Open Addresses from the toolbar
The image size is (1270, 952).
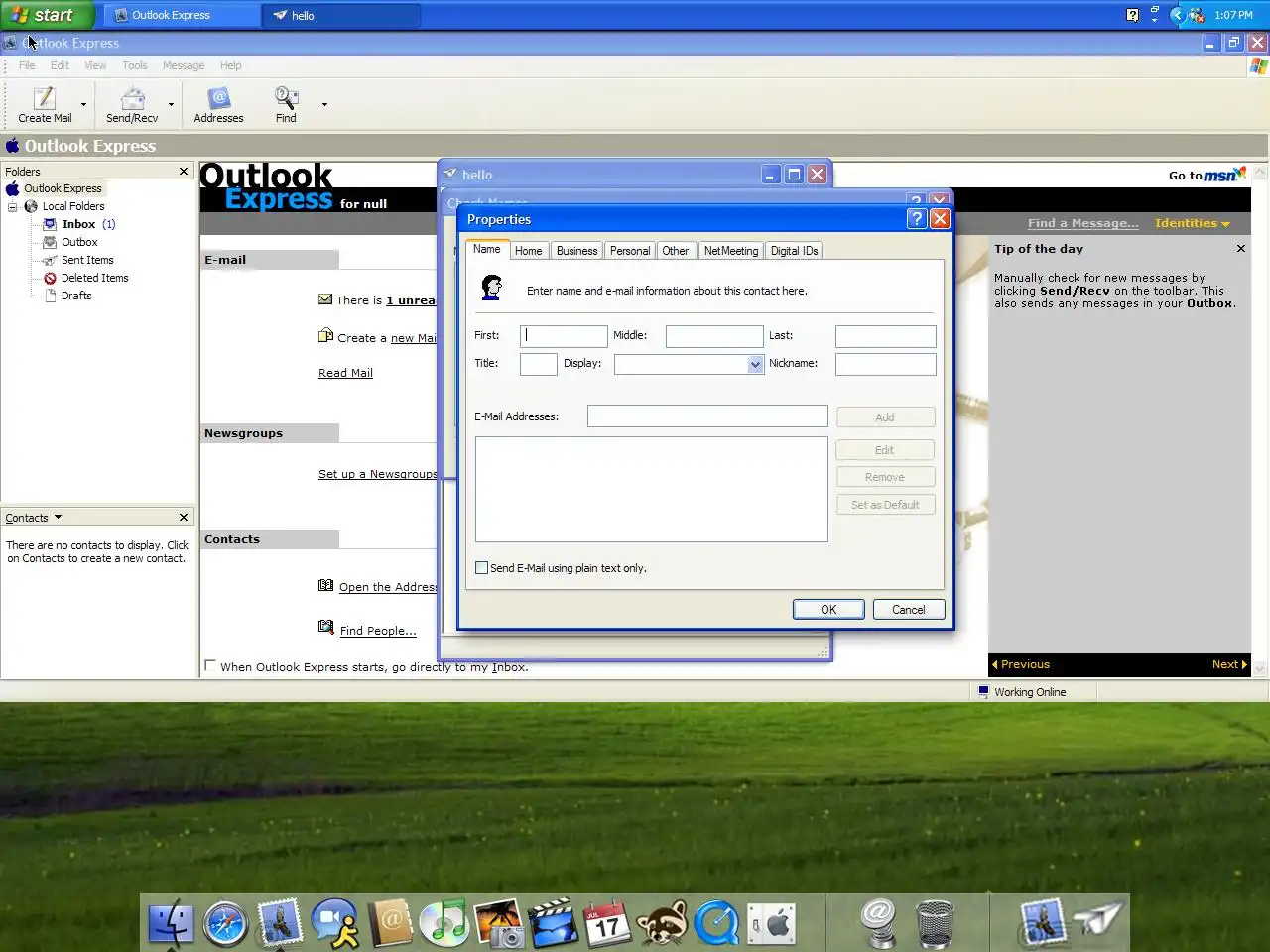218,104
